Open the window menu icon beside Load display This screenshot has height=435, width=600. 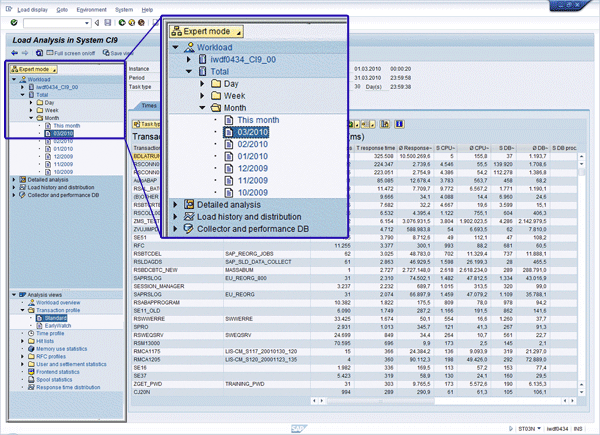9,9
